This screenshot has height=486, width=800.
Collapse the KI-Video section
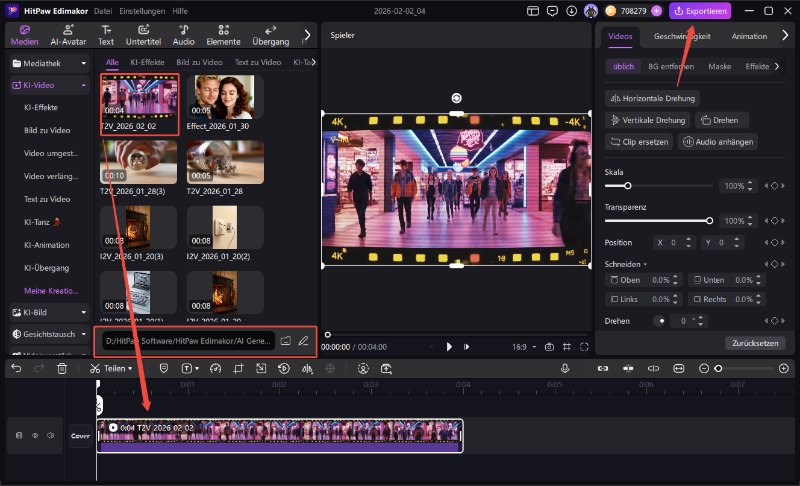coord(49,85)
